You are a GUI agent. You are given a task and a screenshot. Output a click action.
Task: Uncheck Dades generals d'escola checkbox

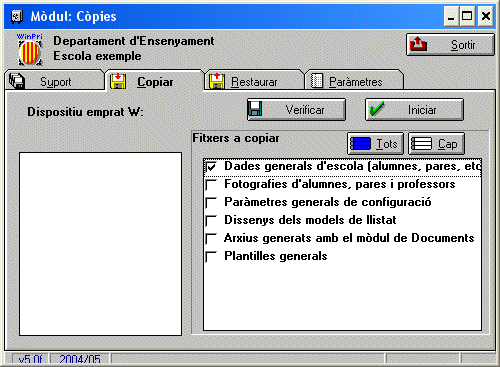coord(211,166)
